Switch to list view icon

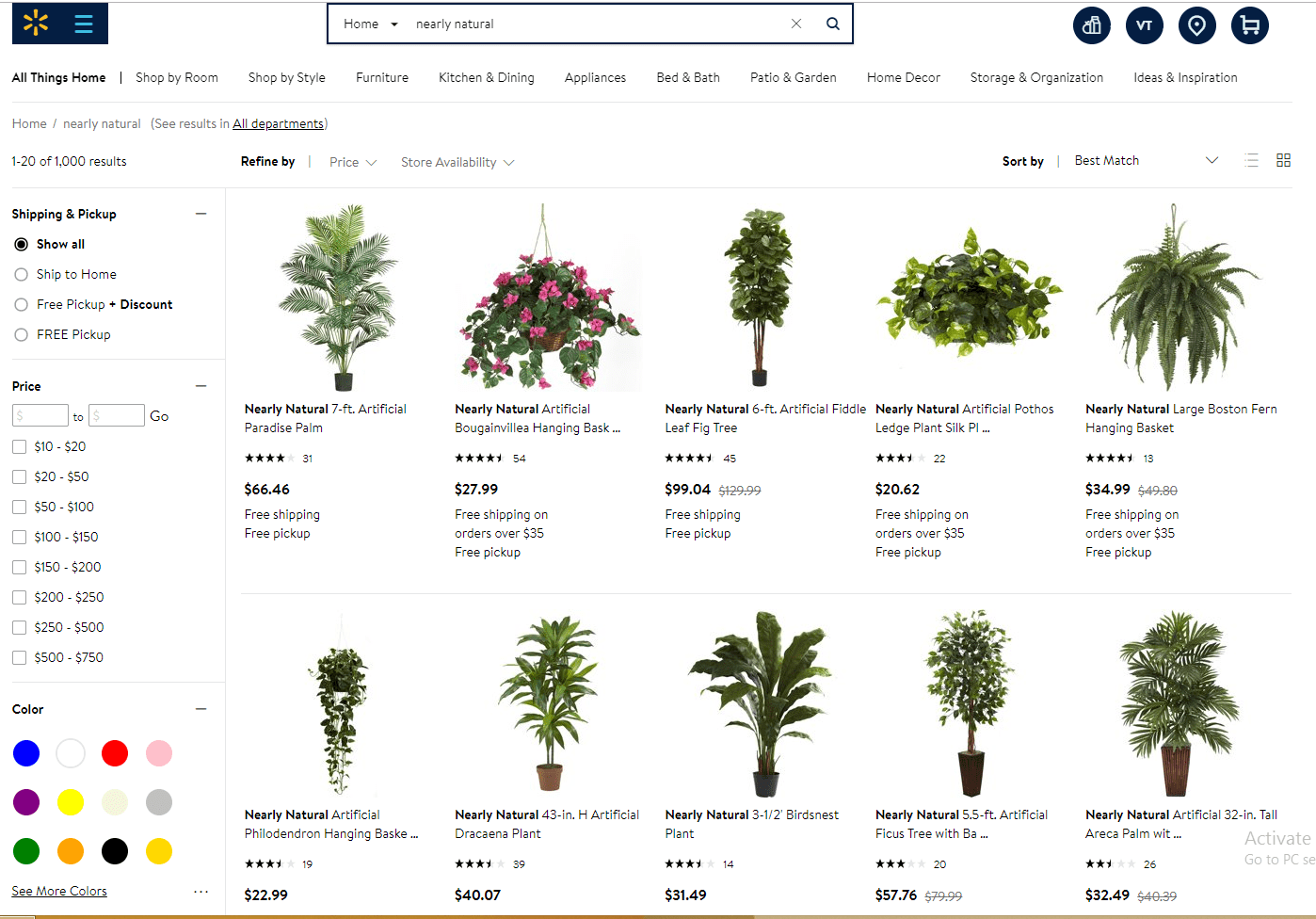[x=1251, y=160]
